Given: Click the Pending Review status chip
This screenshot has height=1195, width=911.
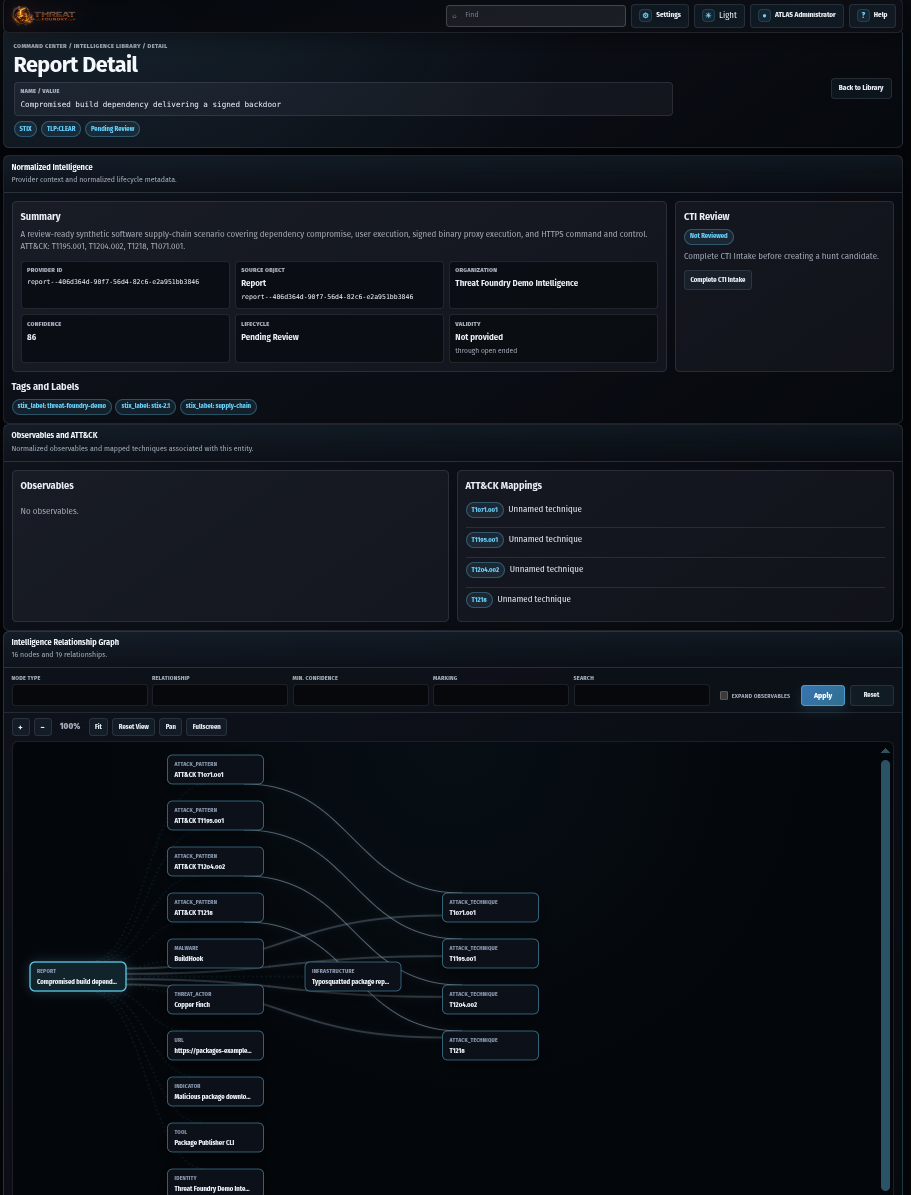Looking at the screenshot, I should pos(112,129).
